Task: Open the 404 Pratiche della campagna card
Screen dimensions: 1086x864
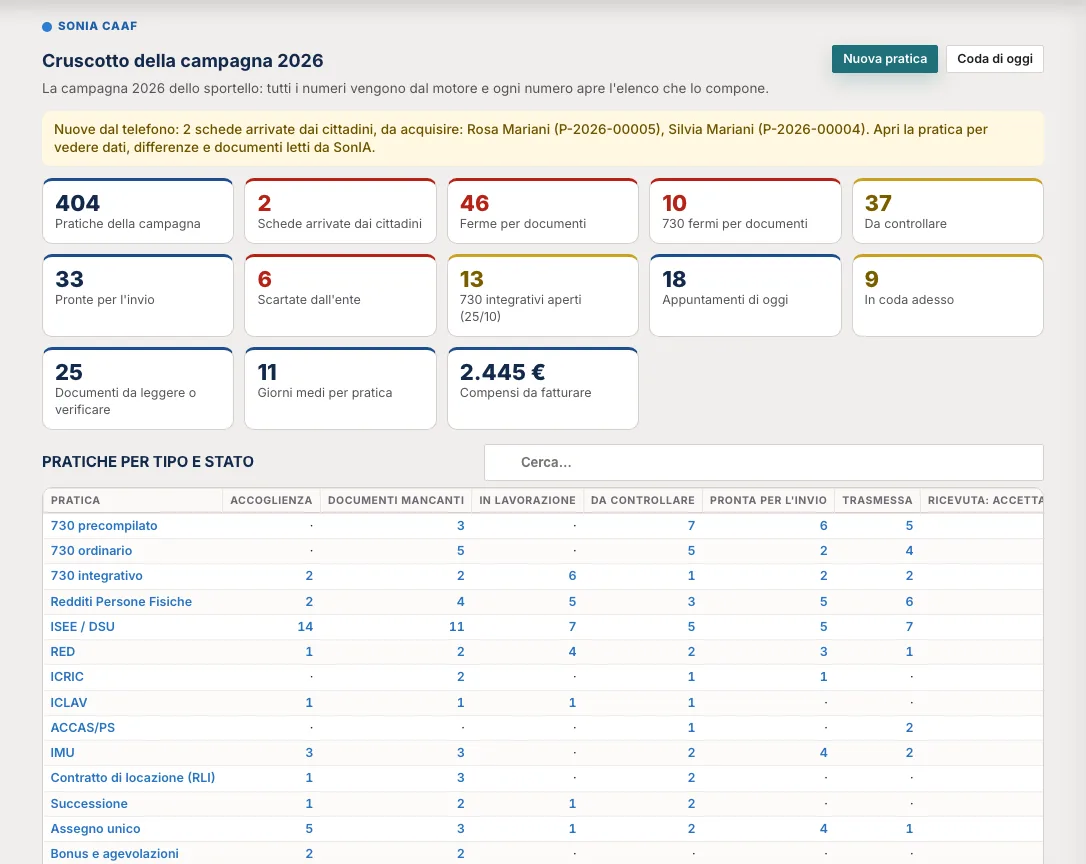Action: (138, 211)
